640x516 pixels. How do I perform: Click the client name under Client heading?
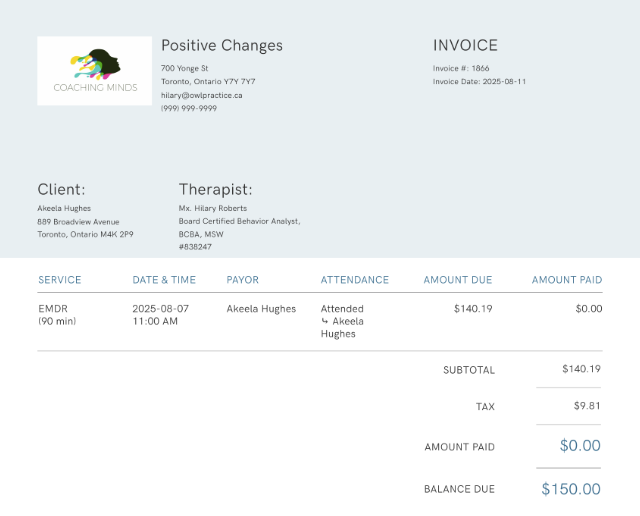[64, 208]
